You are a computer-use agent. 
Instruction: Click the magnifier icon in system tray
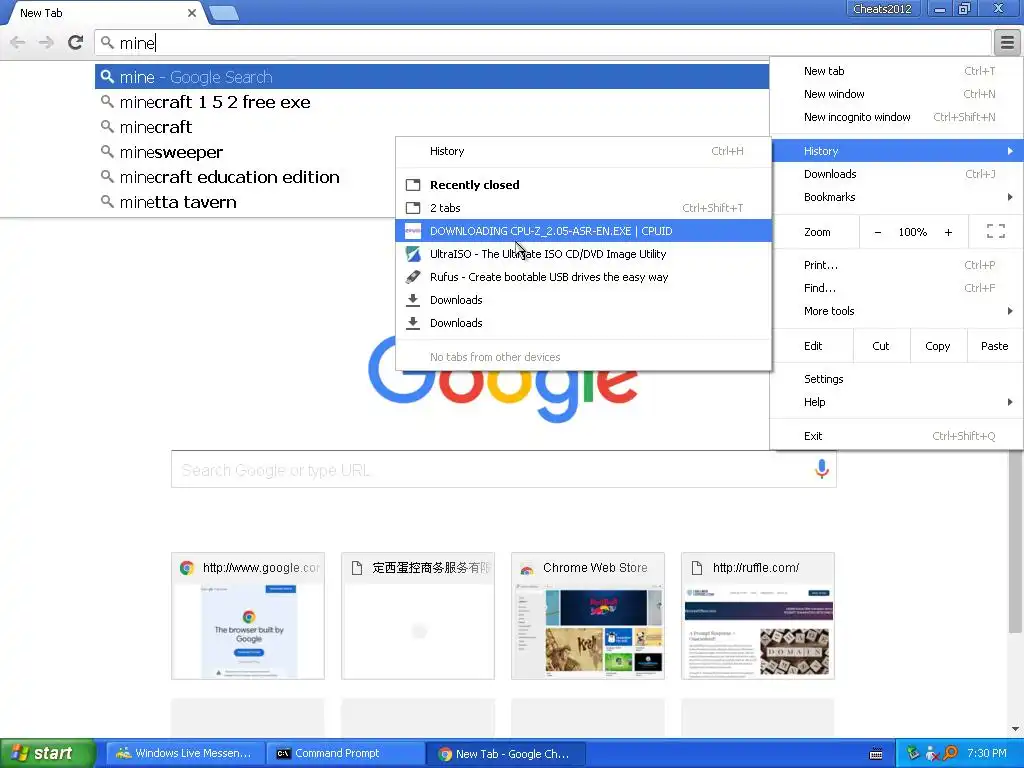[950, 753]
